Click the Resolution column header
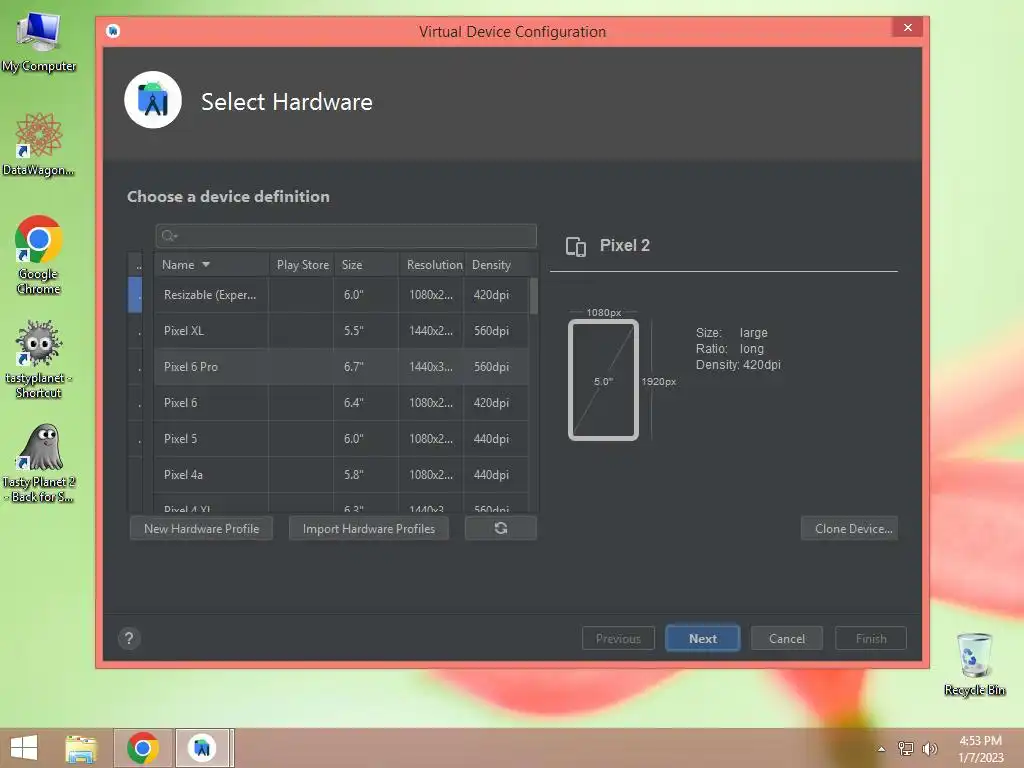Viewport: 1024px width, 768px height. pos(432,264)
